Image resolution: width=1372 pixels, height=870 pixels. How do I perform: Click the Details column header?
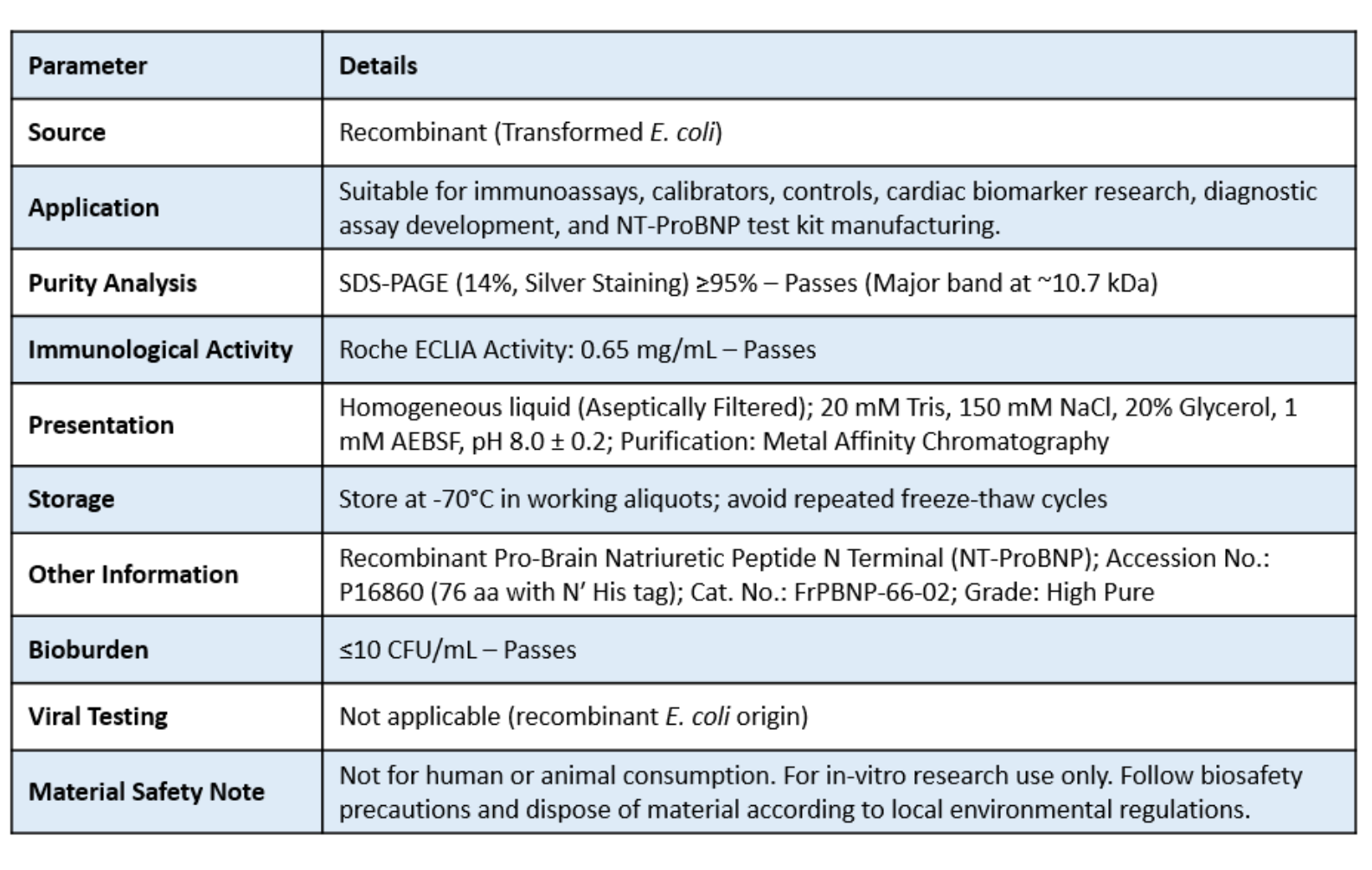click(x=378, y=66)
